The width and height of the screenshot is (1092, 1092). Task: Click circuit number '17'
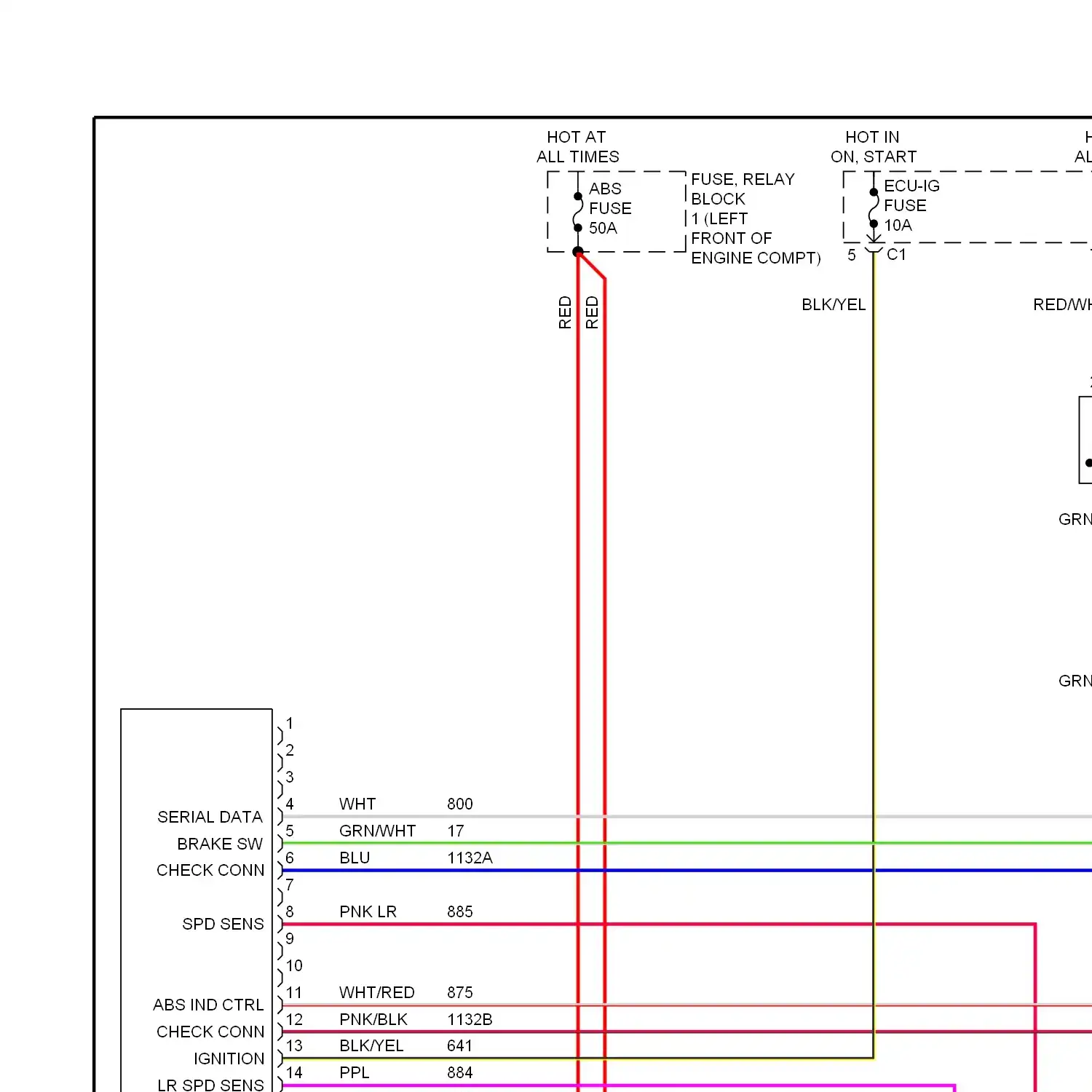pyautogui.click(x=455, y=831)
